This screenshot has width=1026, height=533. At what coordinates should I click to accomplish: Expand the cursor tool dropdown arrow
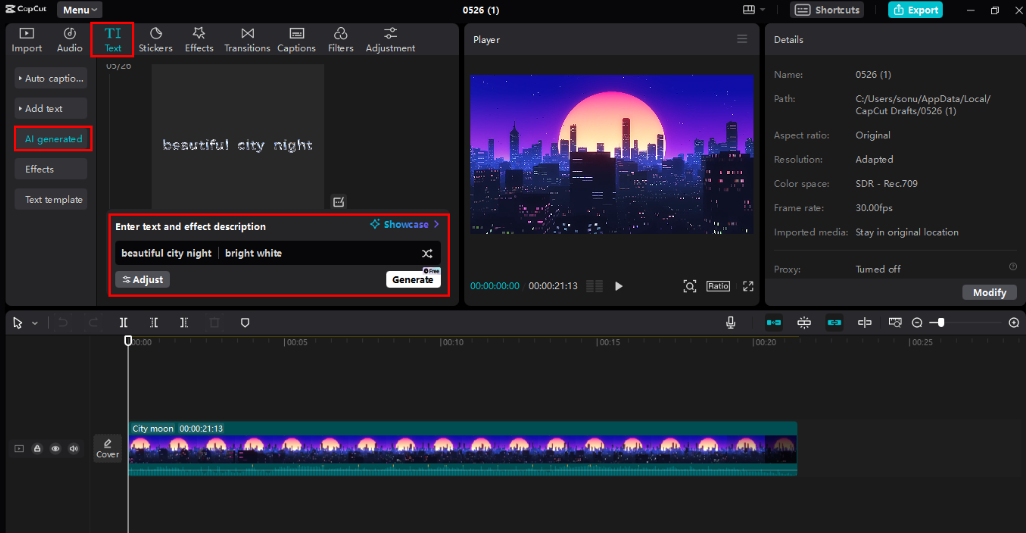tap(35, 323)
